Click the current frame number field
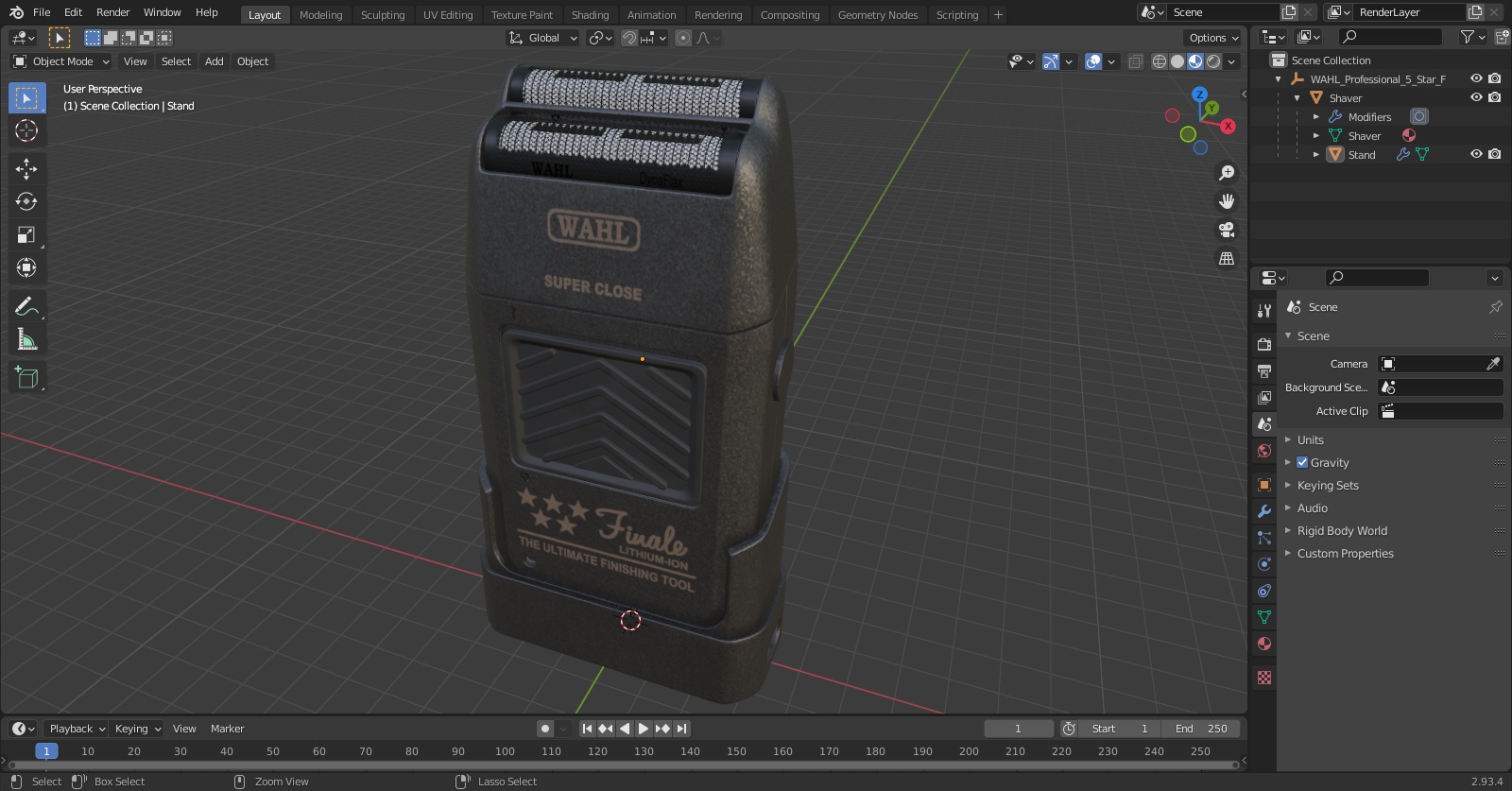1512x791 pixels. pyautogui.click(x=1019, y=729)
